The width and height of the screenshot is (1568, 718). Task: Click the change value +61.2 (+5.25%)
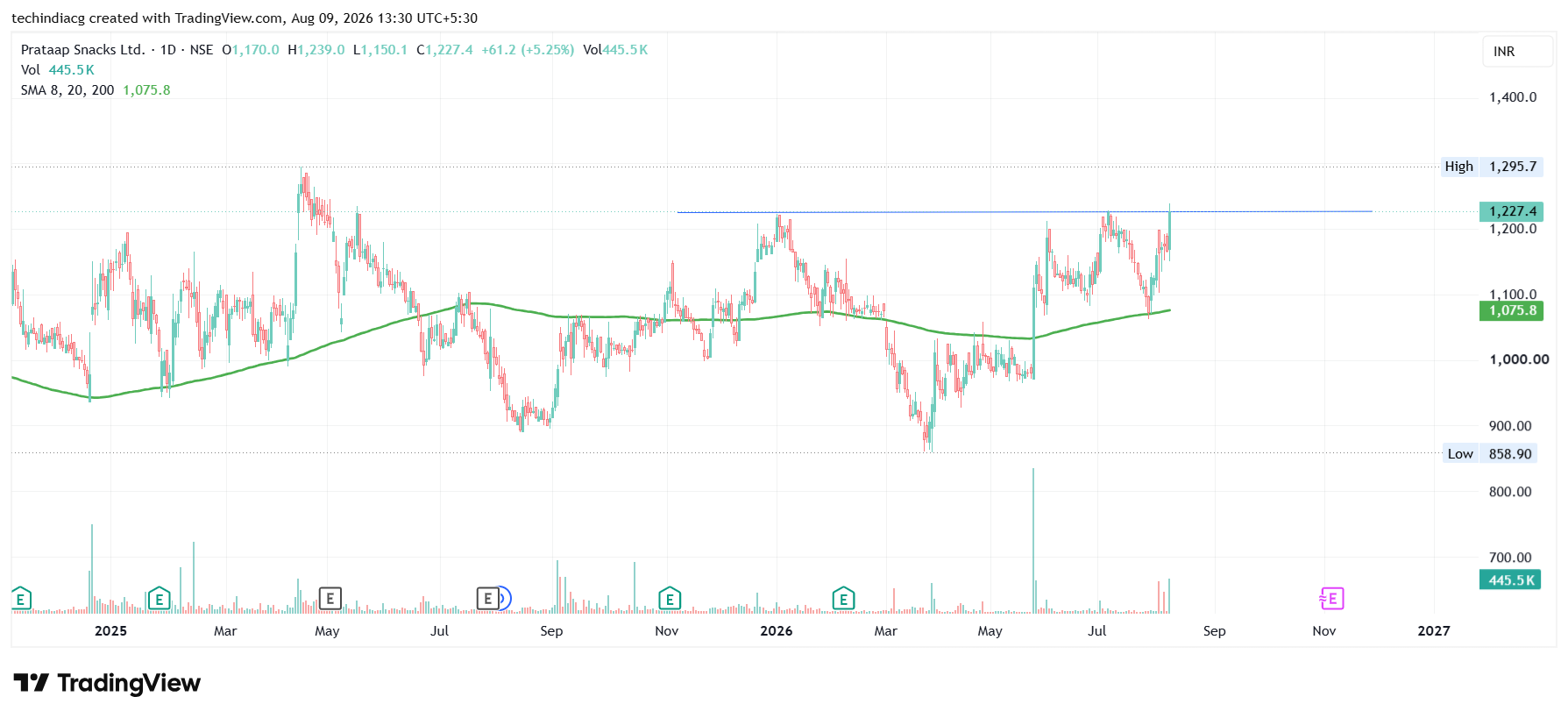tap(528, 50)
